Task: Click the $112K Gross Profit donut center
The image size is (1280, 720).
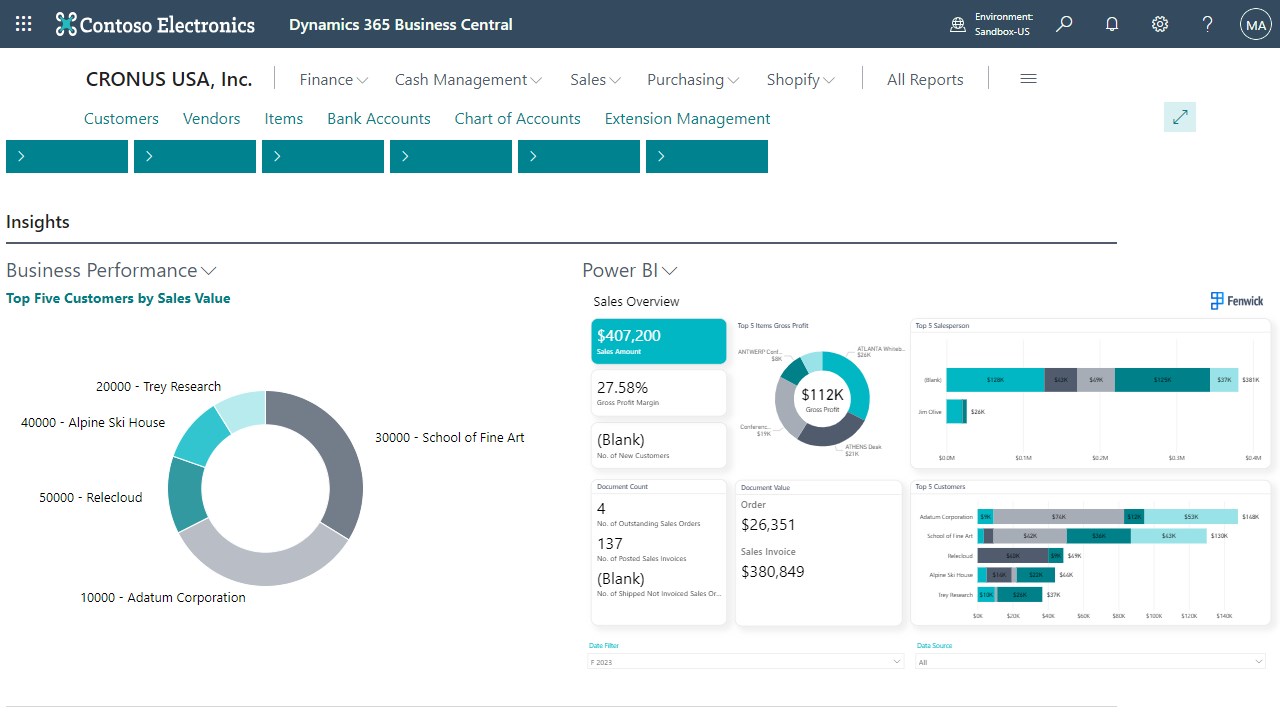Action: point(822,398)
